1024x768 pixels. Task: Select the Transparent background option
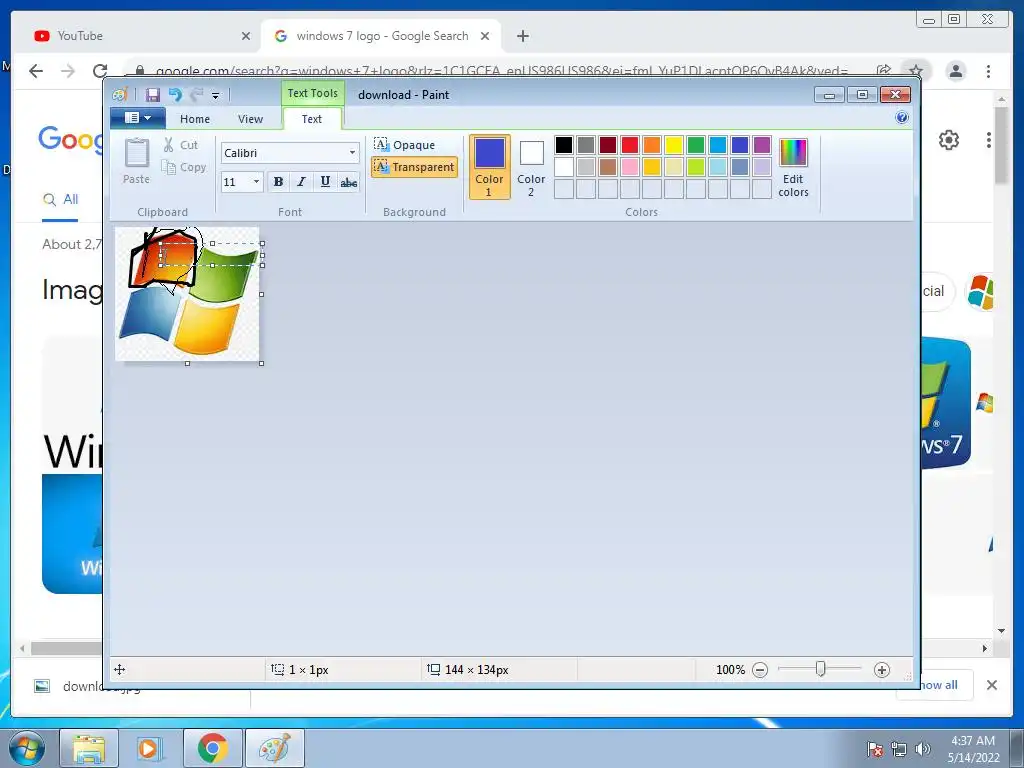(414, 167)
